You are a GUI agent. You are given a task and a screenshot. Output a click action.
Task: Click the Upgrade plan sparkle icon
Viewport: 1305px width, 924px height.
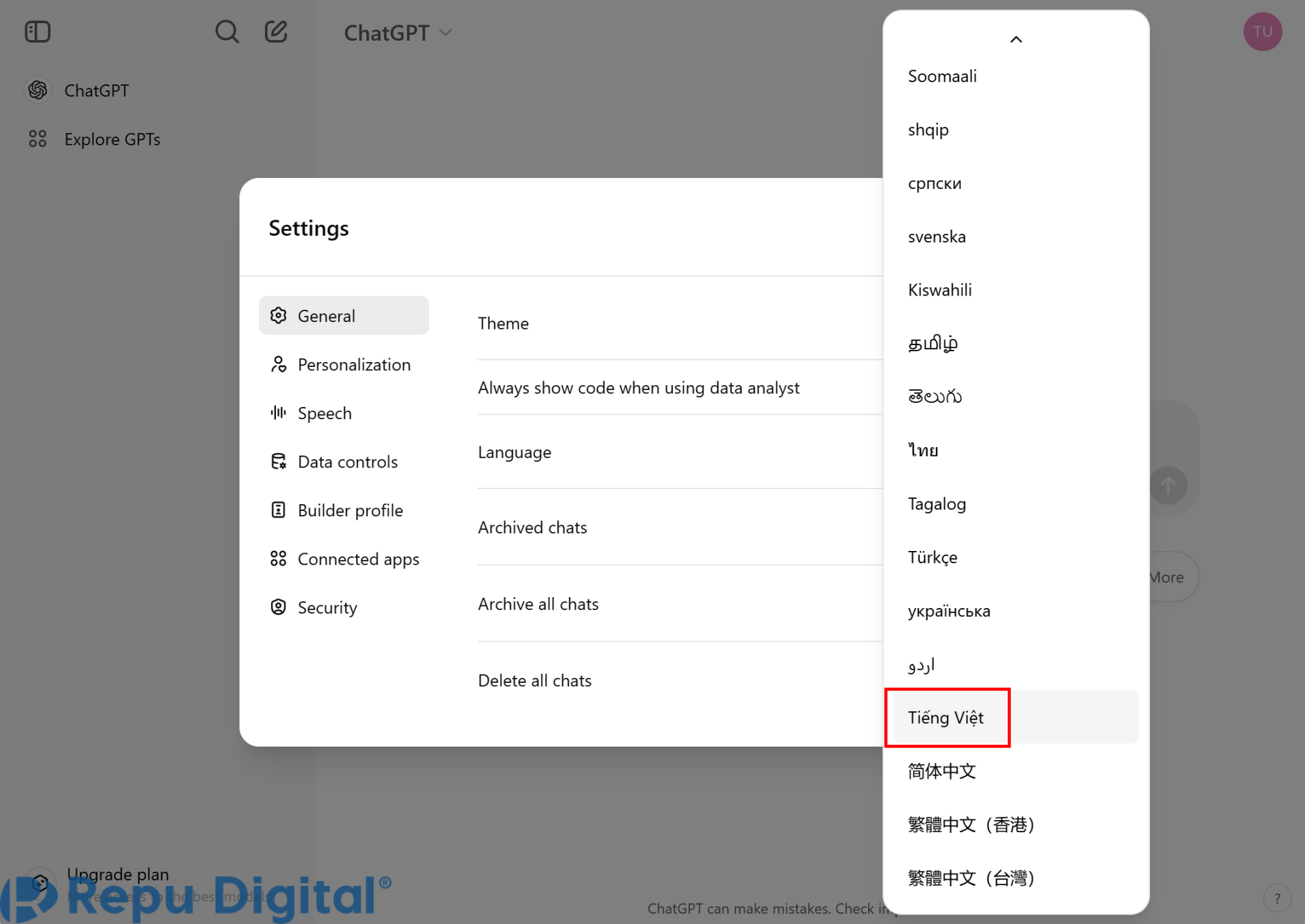pos(40,883)
